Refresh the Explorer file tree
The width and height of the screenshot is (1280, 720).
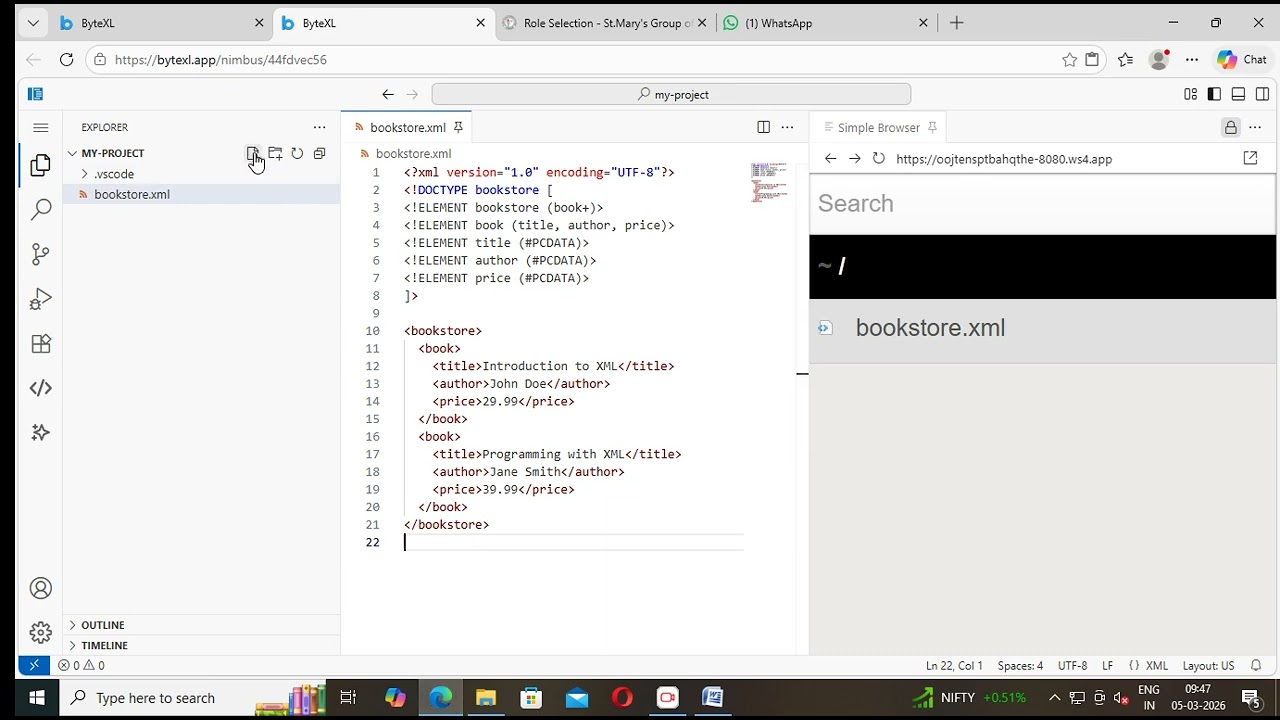(x=297, y=153)
